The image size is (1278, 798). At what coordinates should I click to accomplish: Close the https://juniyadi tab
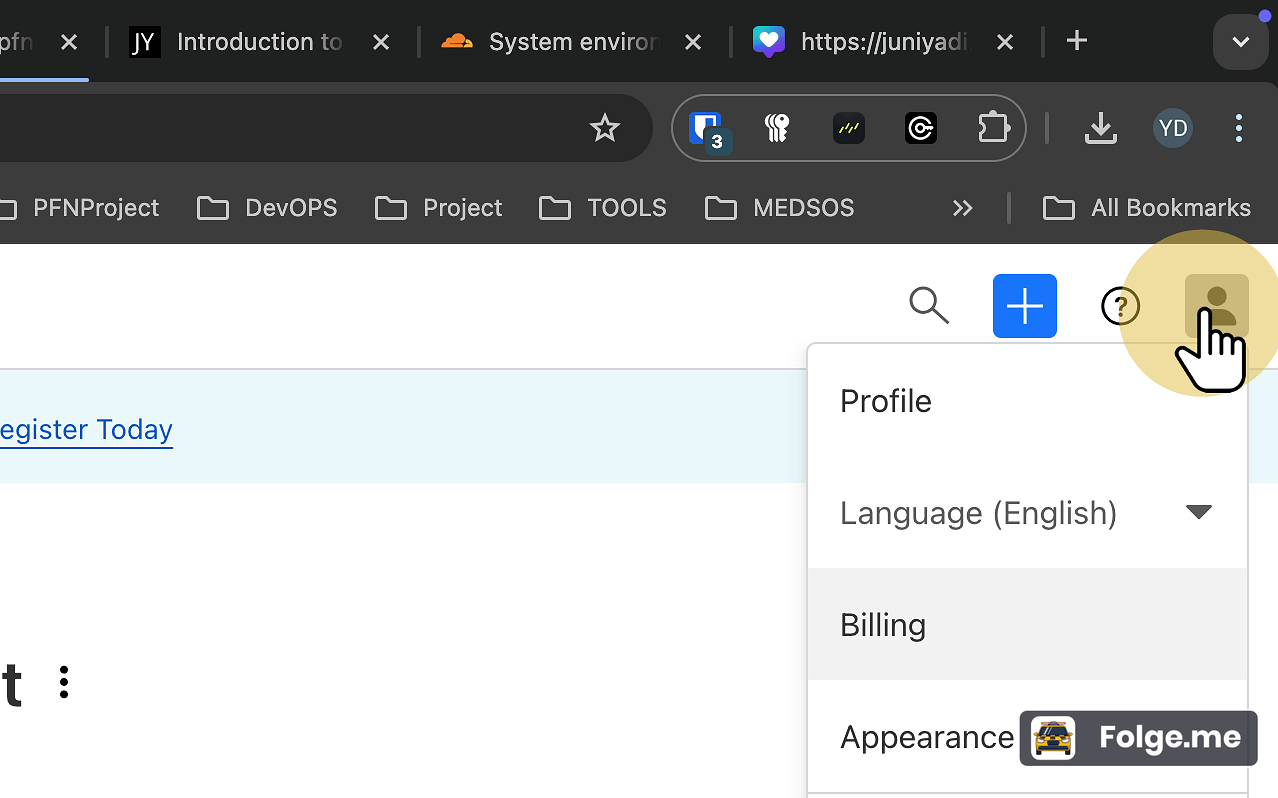point(1005,42)
